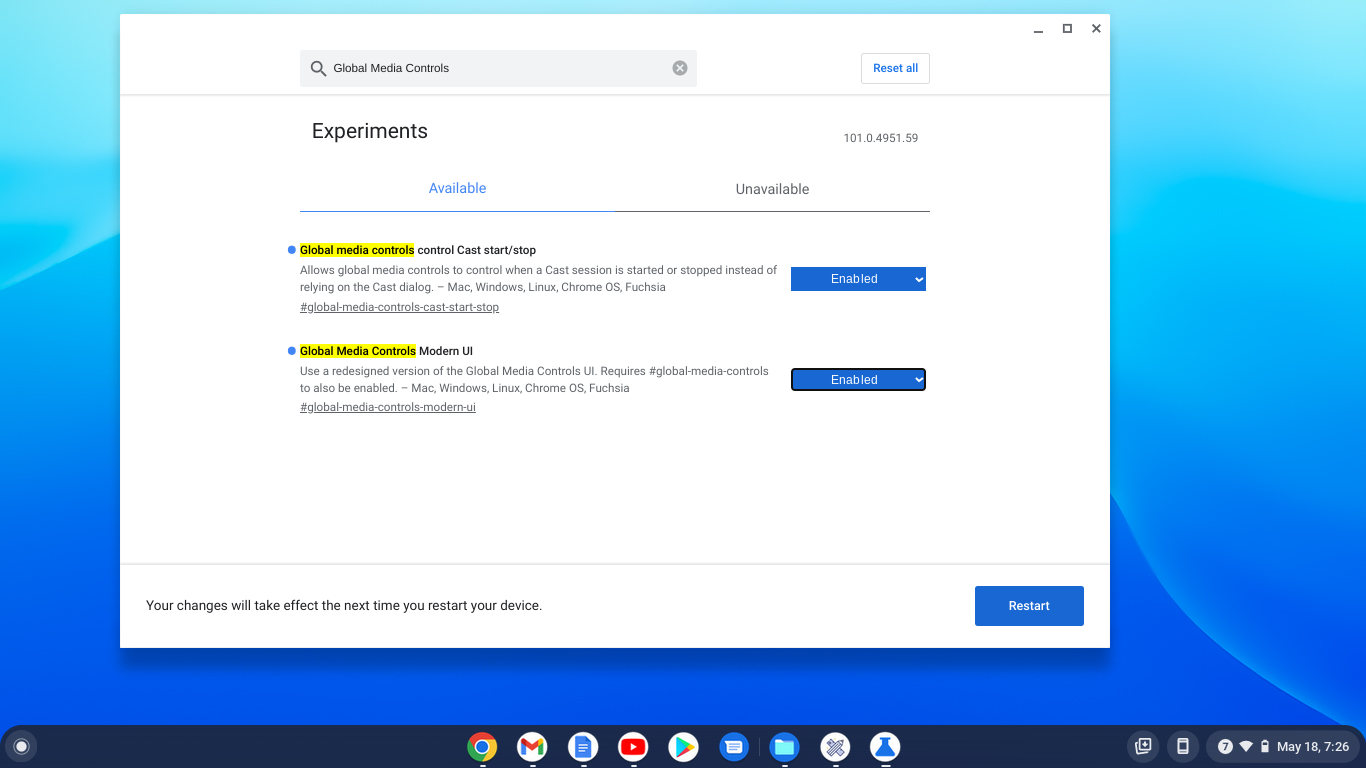Open the crossed pencil-ruler app on shelf
The height and width of the screenshot is (768, 1366).
[835, 746]
